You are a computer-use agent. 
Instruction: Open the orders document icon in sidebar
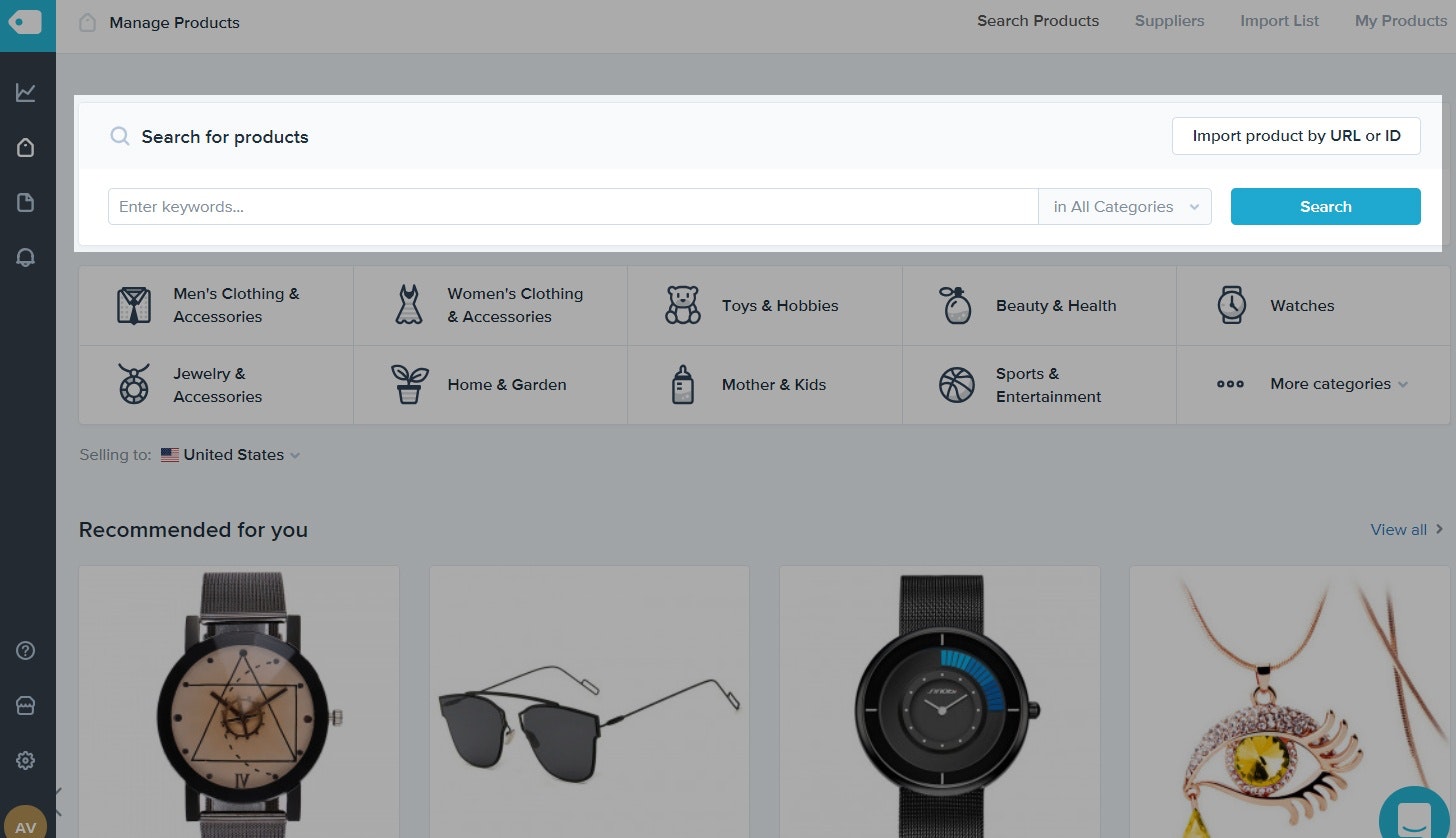(26, 203)
